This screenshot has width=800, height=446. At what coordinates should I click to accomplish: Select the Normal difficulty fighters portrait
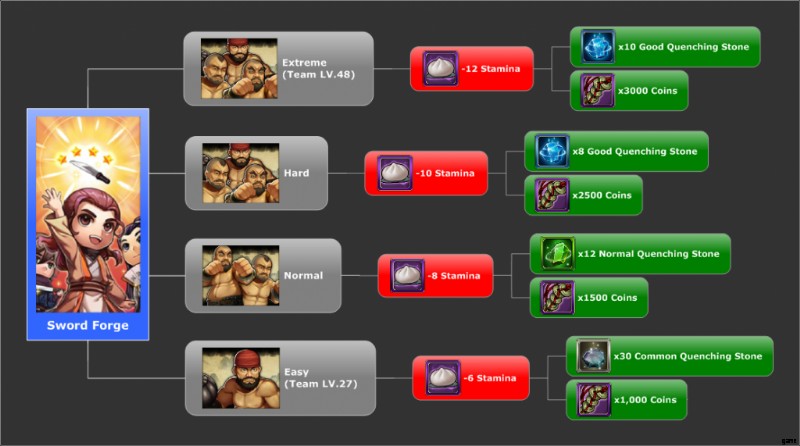click(241, 276)
